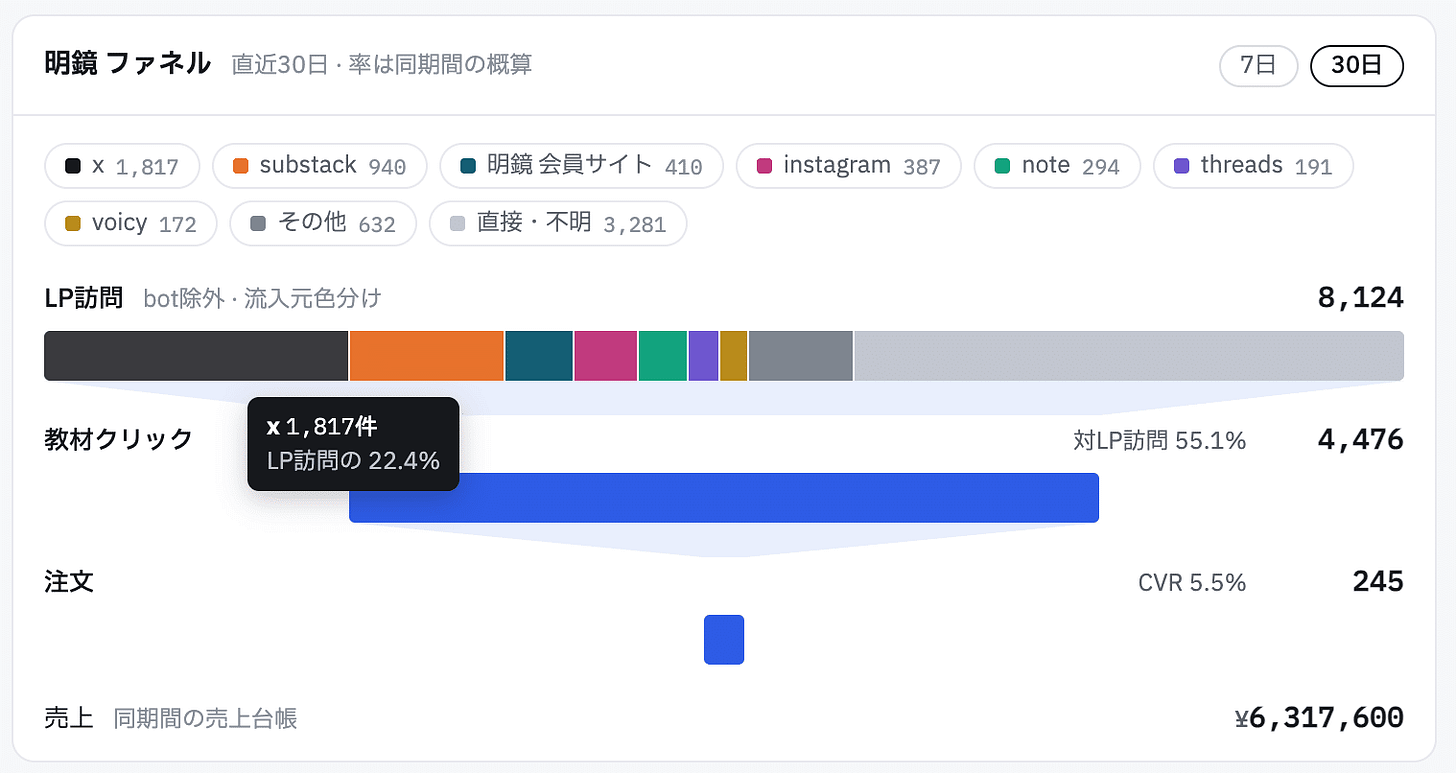This screenshot has height=773, width=1456.
Task: Toggle the substack source filter chip
Action: tap(320, 166)
